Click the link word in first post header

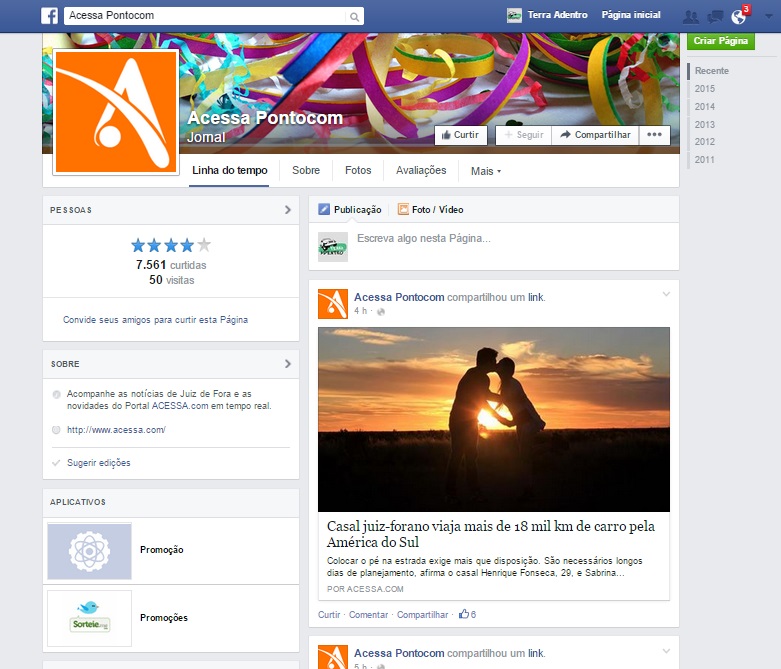click(535, 297)
